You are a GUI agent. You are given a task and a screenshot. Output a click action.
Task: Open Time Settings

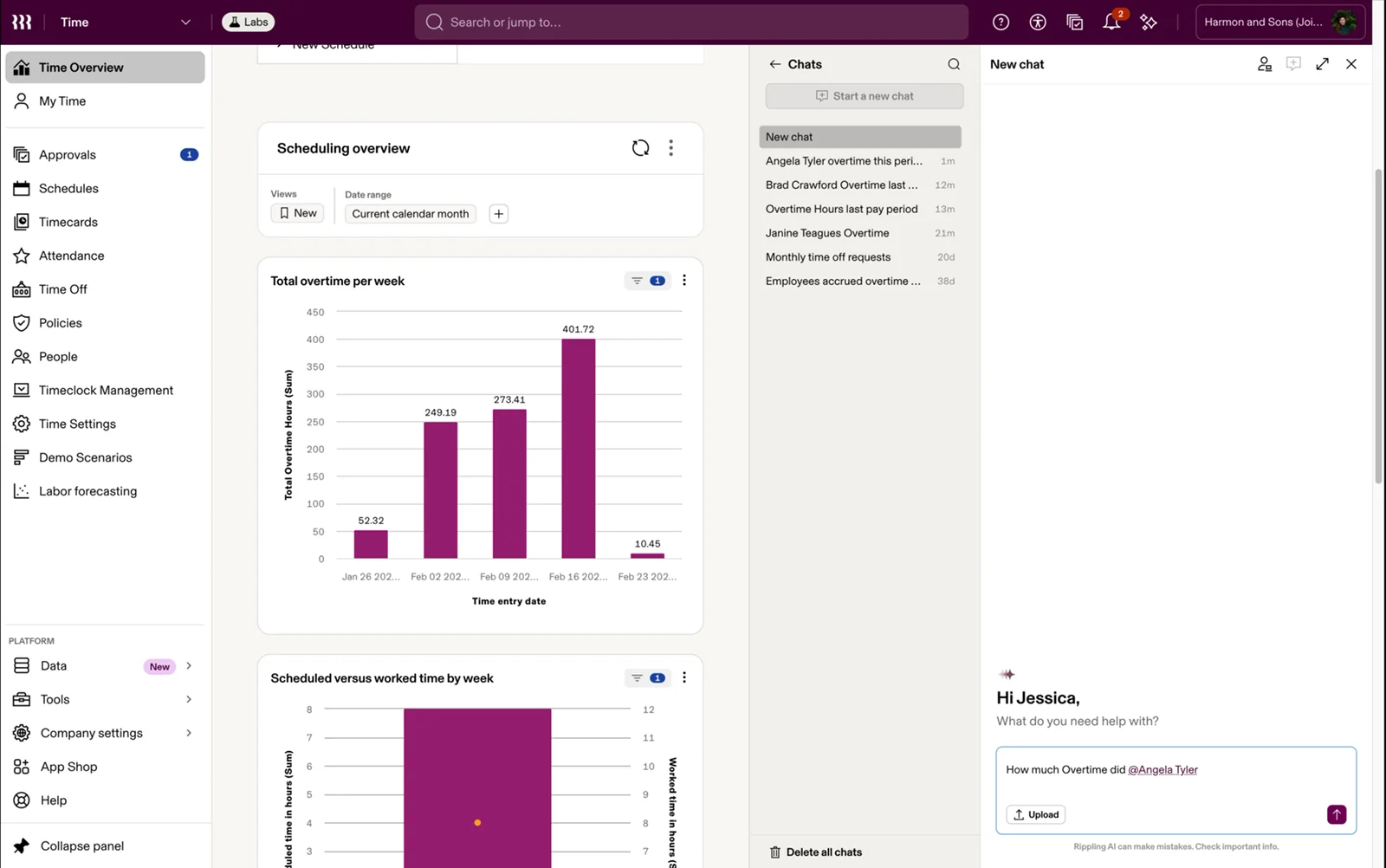coord(106,424)
